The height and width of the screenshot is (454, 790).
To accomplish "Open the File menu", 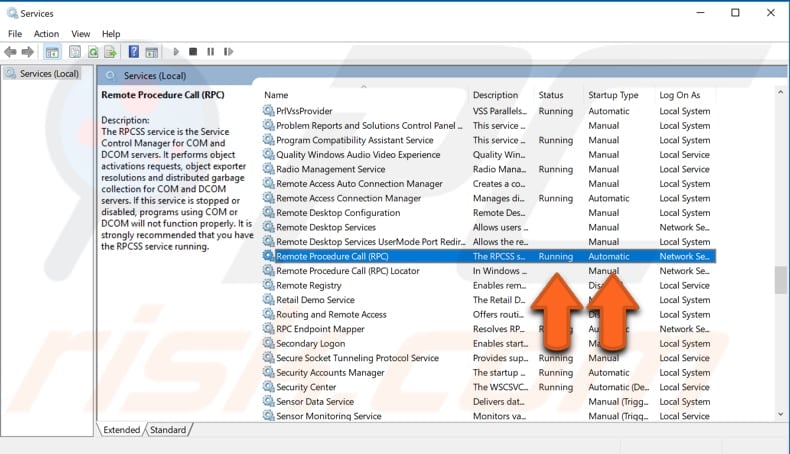I will (x=15, y=34).
